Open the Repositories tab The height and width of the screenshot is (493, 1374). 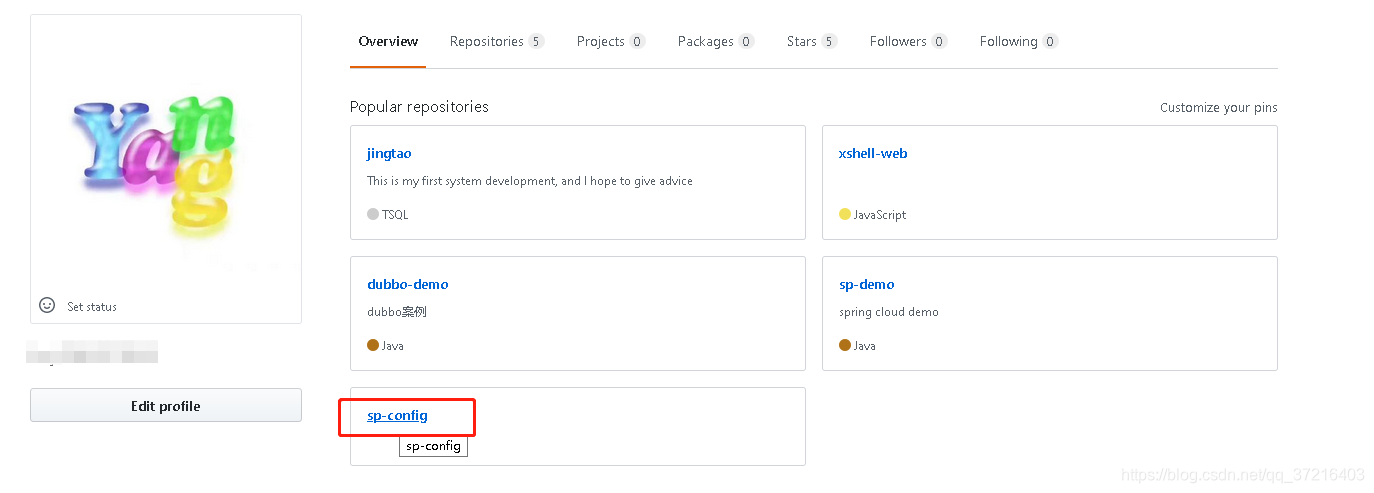pyautogui.click(x=497, y=41)
